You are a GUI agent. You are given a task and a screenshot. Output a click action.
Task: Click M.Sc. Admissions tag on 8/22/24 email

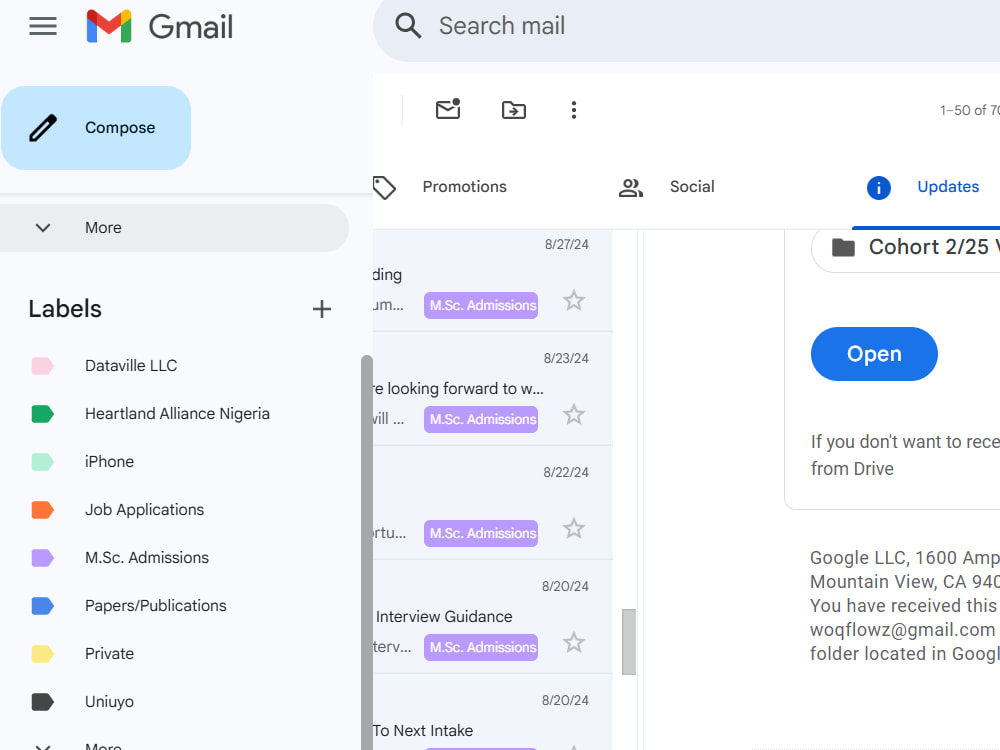481,533
